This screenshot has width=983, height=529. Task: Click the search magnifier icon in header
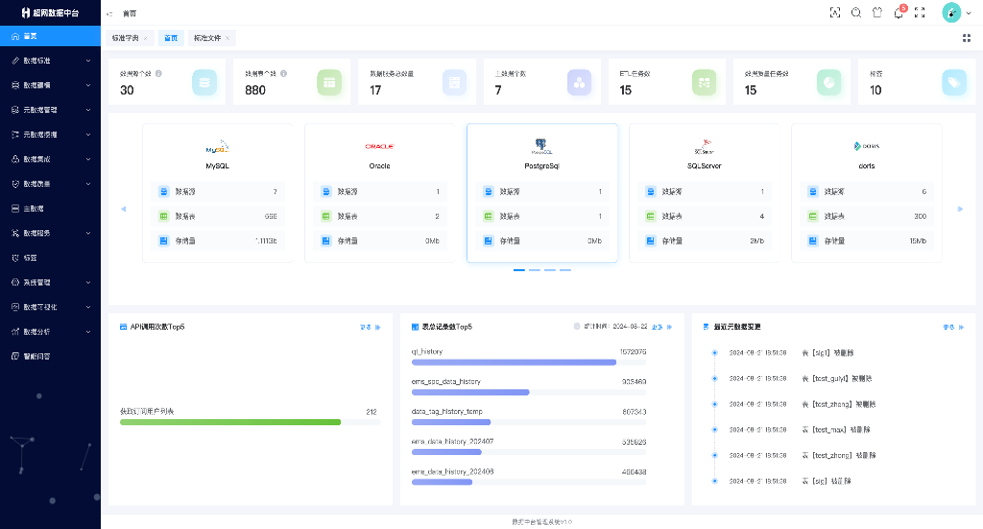click(x=856, y=13)
